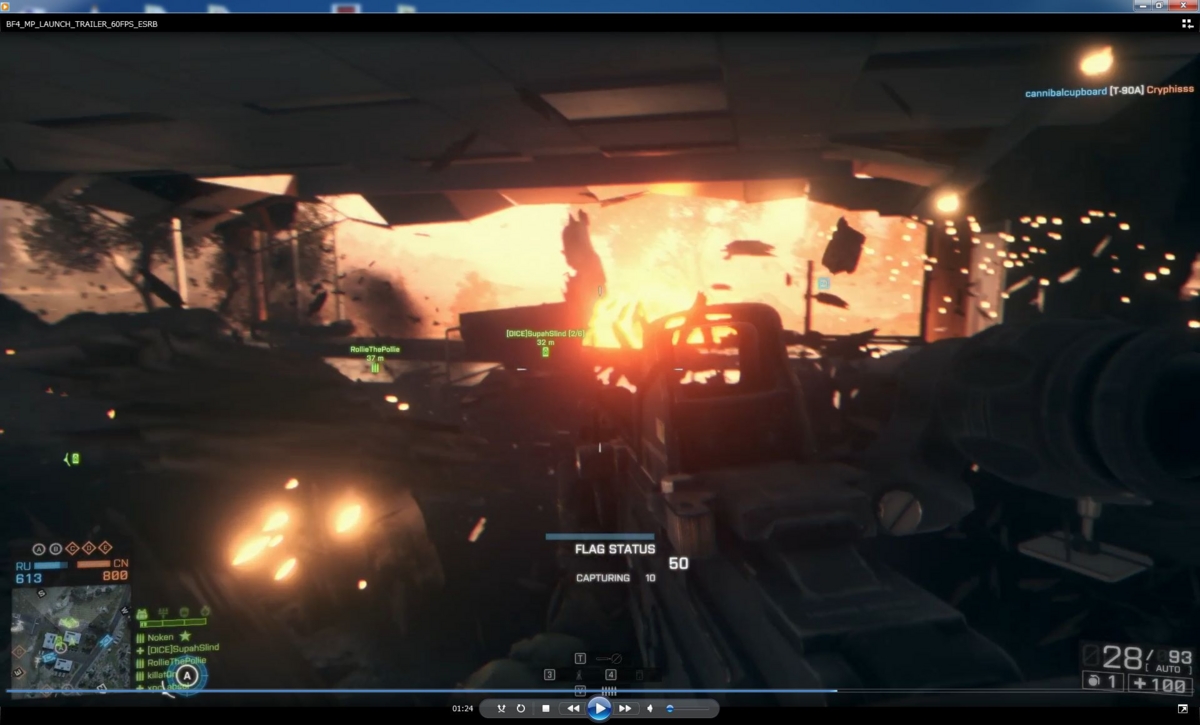The height and width of the screenshot is (725, 1200).
Task: Mute the player sound
Action: click(650, 708)
